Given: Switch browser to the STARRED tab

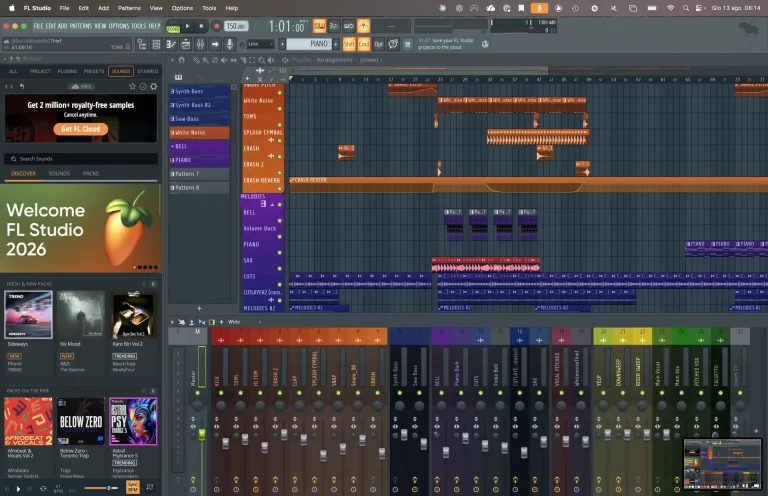Looking at the screenshot, I should [147, 71].
